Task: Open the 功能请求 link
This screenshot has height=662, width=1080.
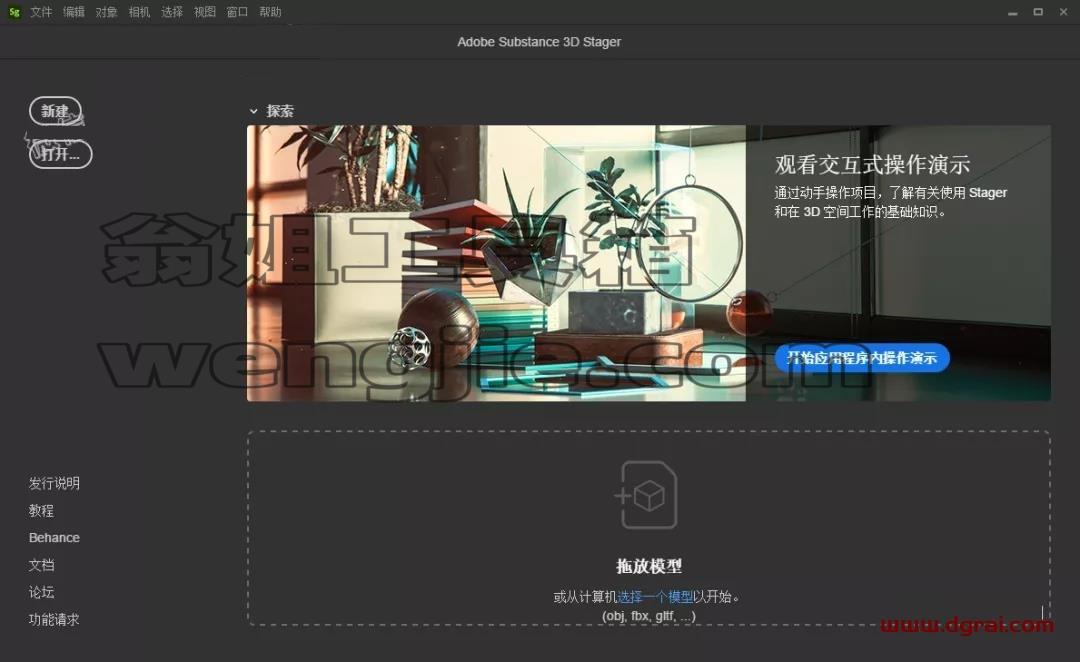Action: (54, 619)
